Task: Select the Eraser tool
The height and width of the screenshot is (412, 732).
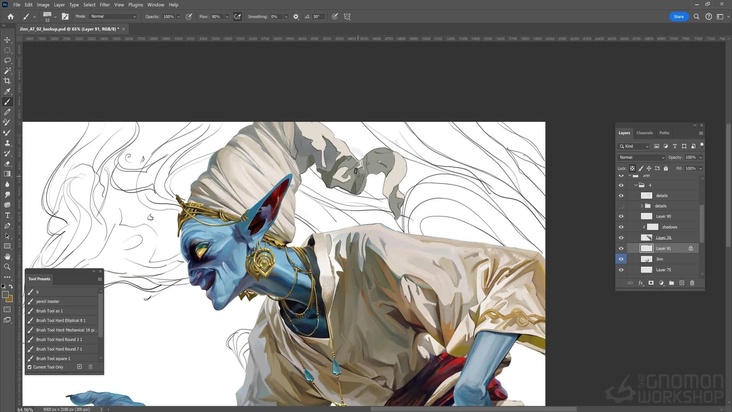Action: tap(7, 163)
